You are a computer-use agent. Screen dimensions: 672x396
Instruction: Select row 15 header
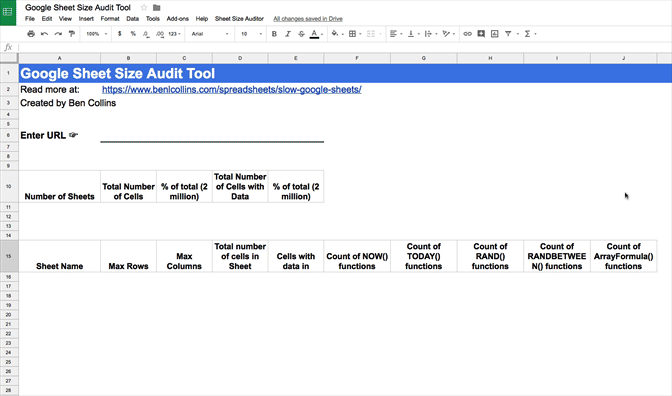(9, 256)
